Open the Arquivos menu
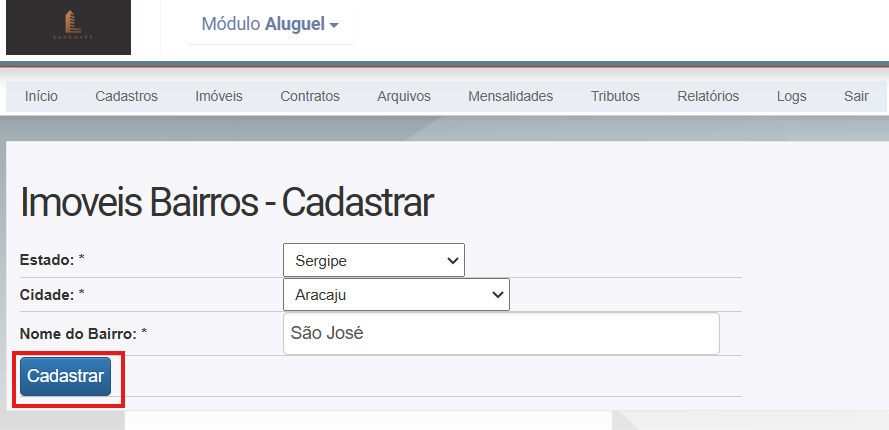 click(404, 96)
